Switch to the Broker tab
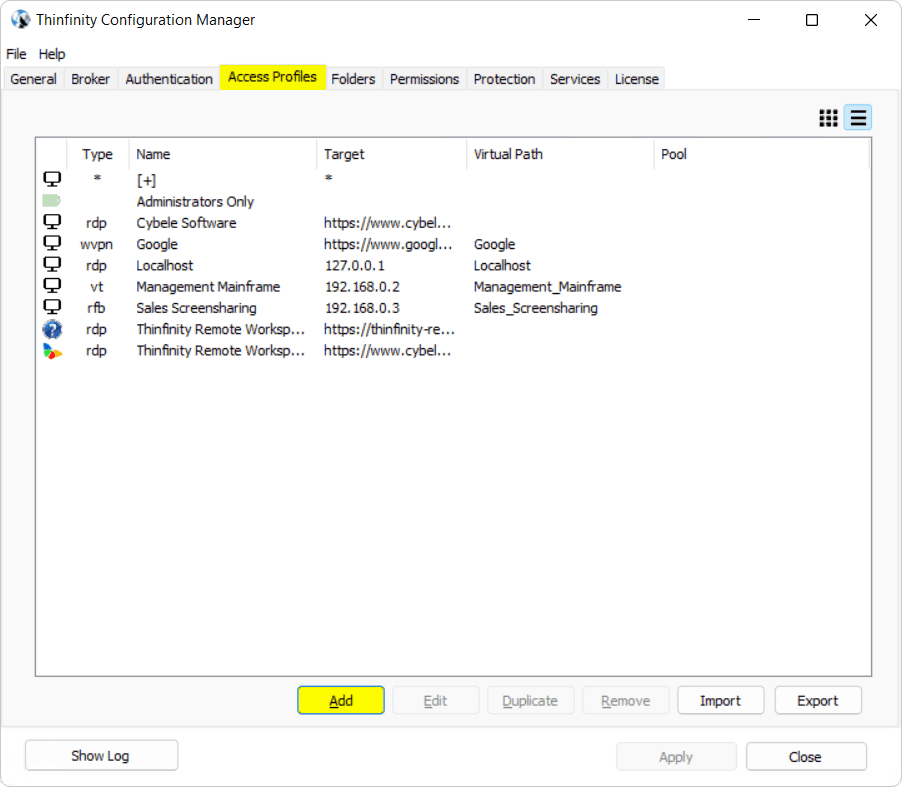 (x=90, y=79)
